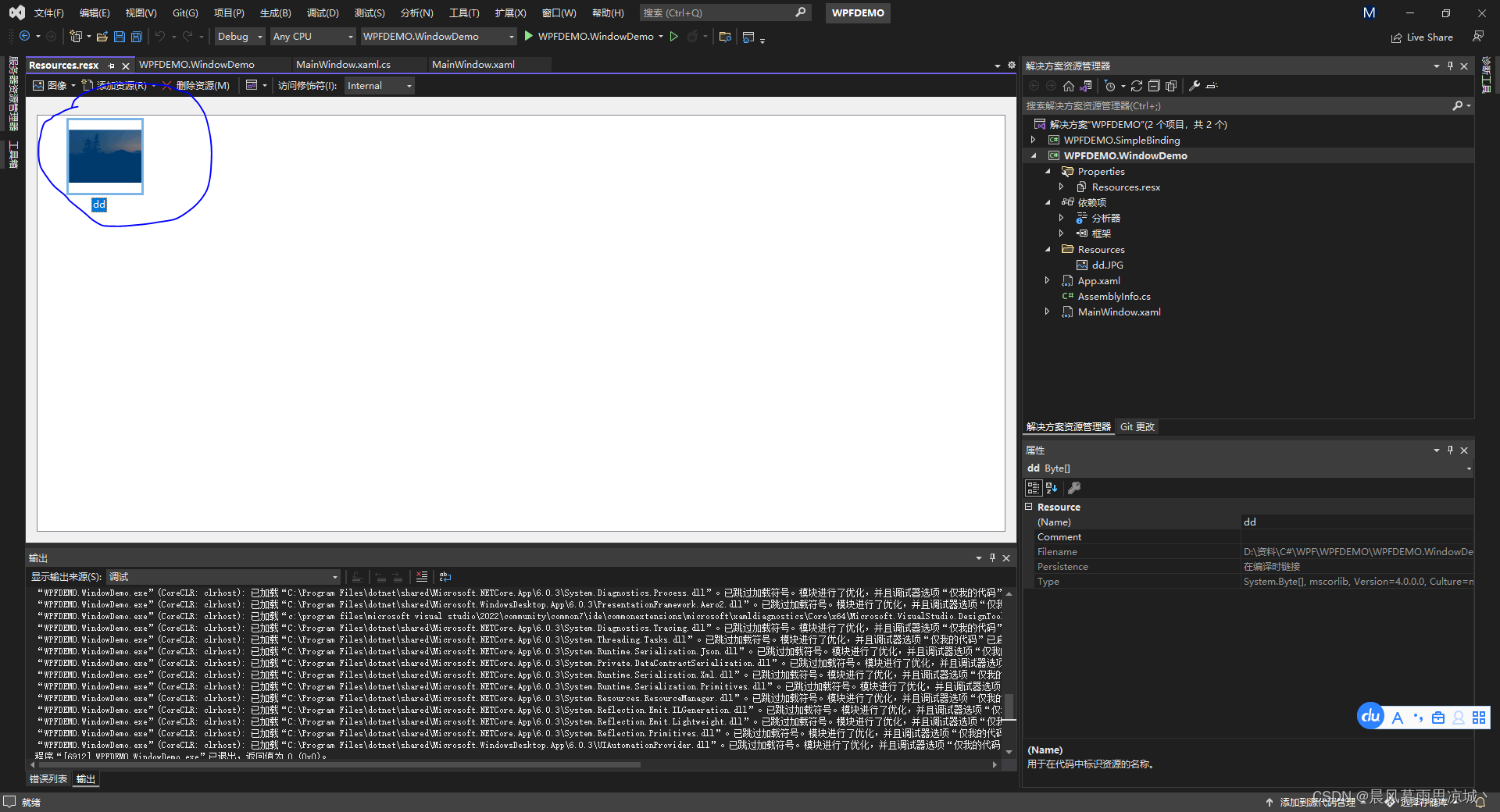The width and height of the screenshot is (1500, 812).
Task: Open the 访问修饰符 dropdown set to Internal
Action: [379, 85]
